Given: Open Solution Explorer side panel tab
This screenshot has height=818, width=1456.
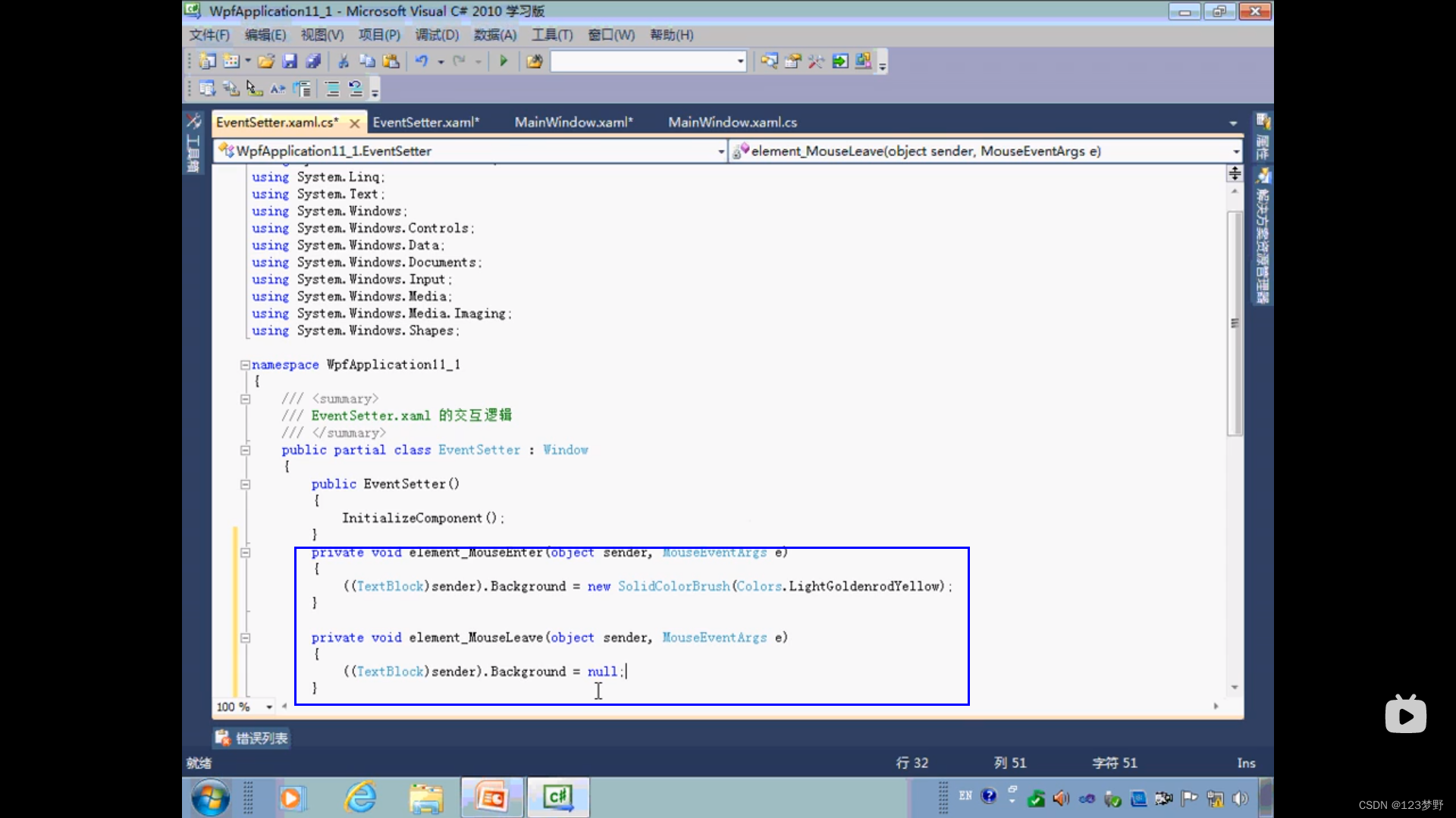Looking at the screenshot, I should (1263, 237).
